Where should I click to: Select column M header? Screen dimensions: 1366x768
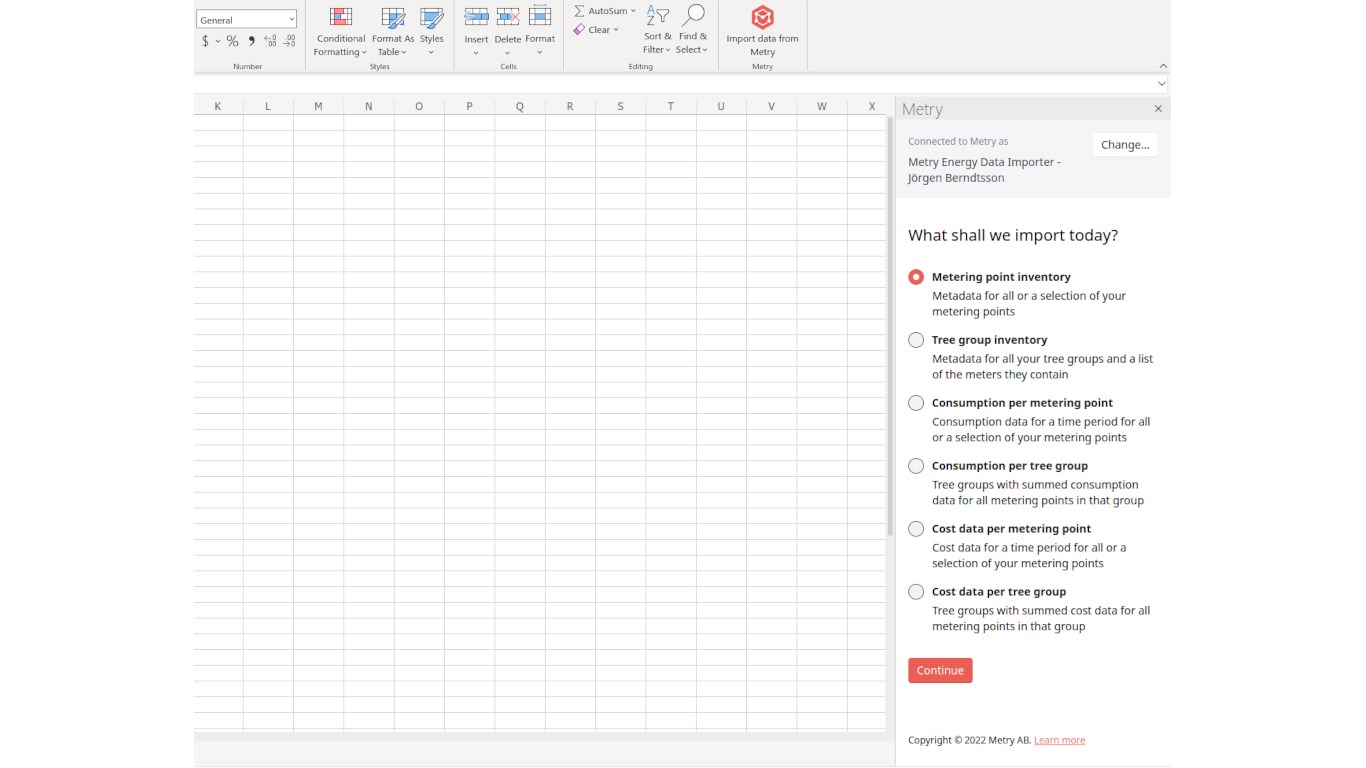[x=318, y=106]
